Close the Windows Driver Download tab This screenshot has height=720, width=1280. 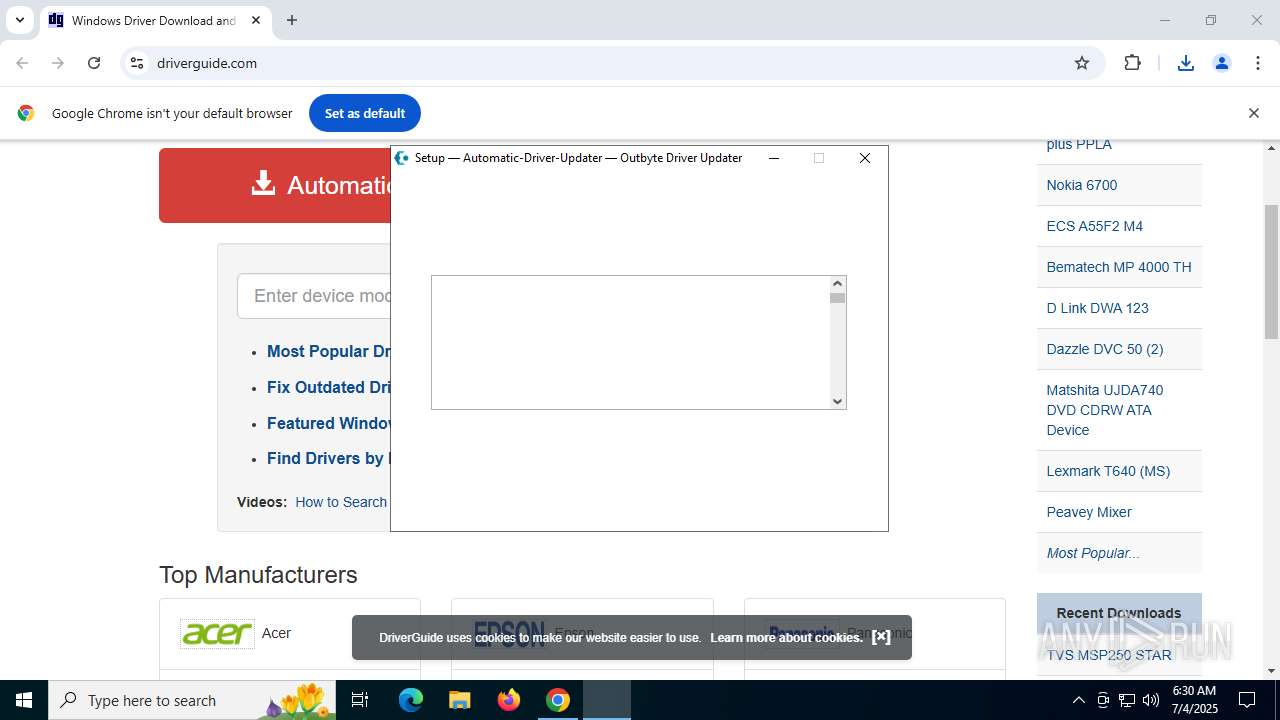[x=256, y=20]
